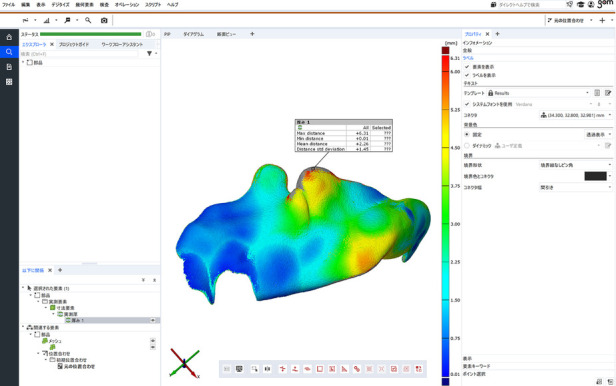
Task: Click the red square frame icon in bottom toolbar
Action: tap(320, 369)
